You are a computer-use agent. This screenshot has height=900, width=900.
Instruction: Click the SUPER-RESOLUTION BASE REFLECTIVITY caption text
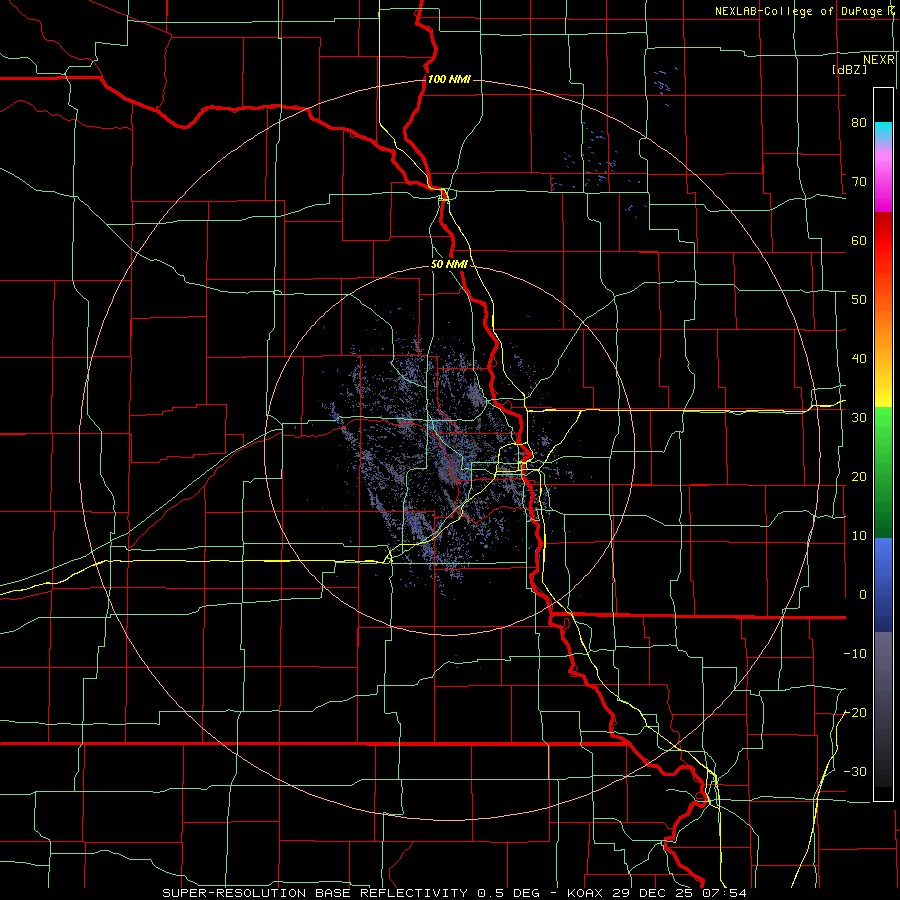coord(315,893)
